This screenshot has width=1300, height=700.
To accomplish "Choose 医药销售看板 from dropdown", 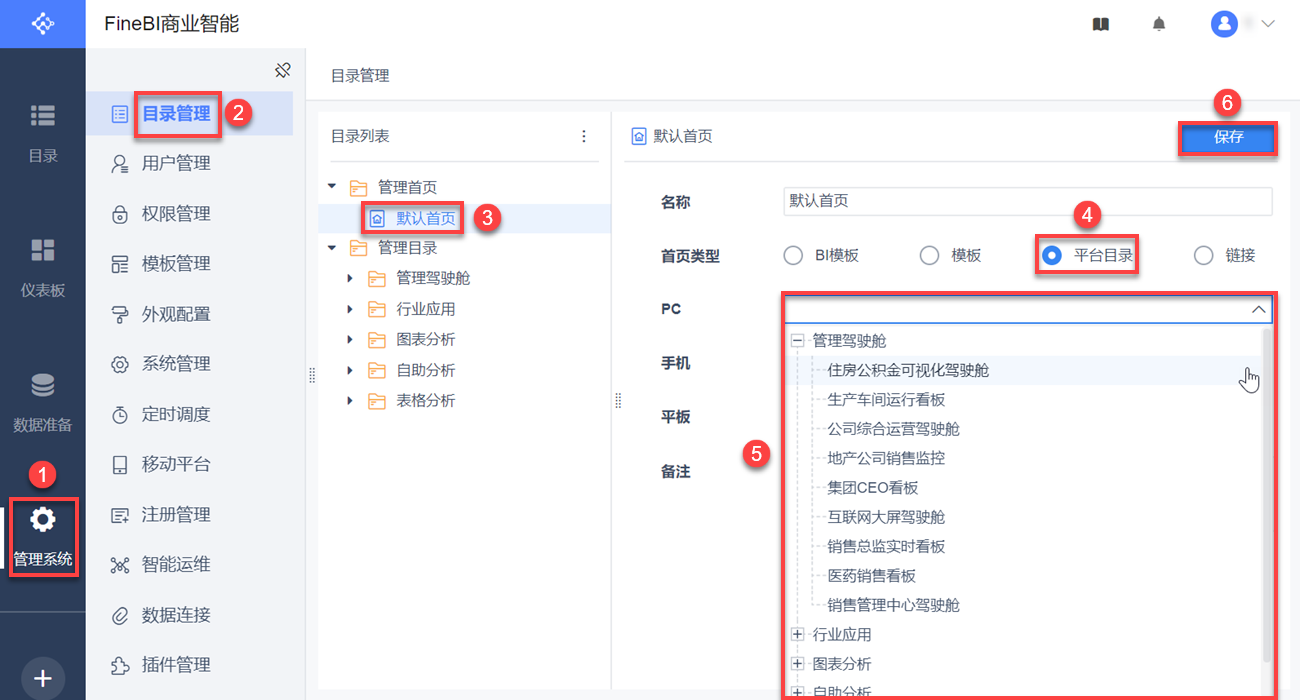I will coord(871,576).
